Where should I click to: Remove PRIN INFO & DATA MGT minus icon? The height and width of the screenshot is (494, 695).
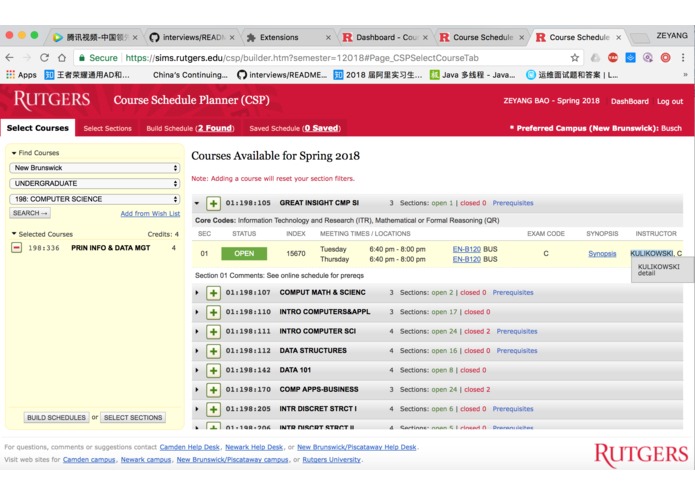[x=16, y=248]
